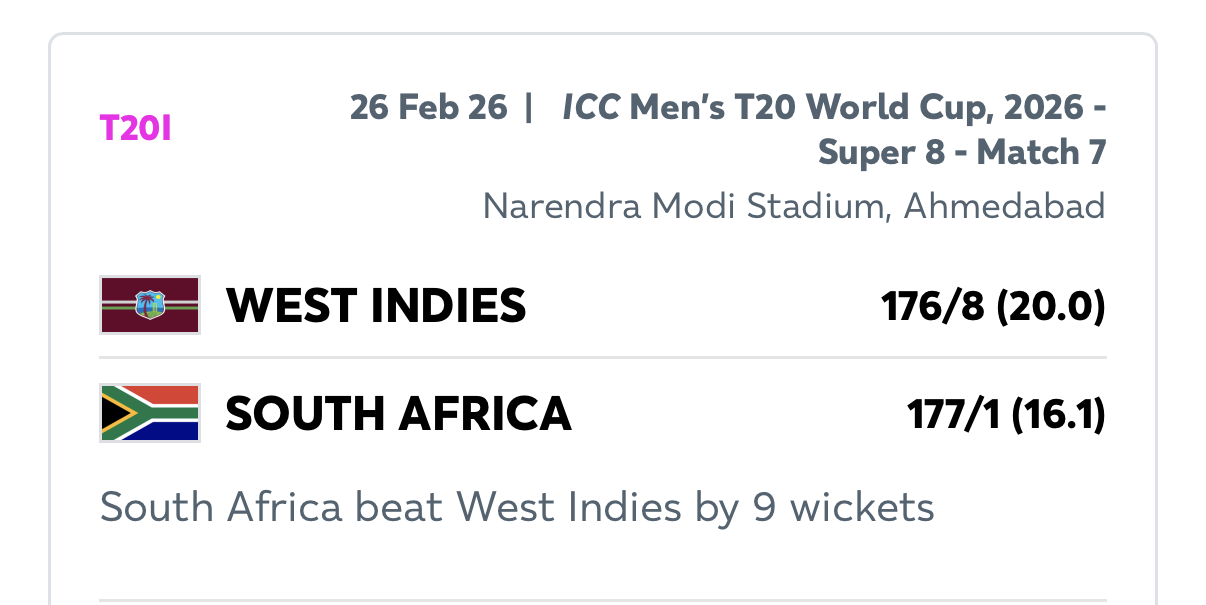
Task: Click the pink T20I format label
Action: click(x=136, y=128)
